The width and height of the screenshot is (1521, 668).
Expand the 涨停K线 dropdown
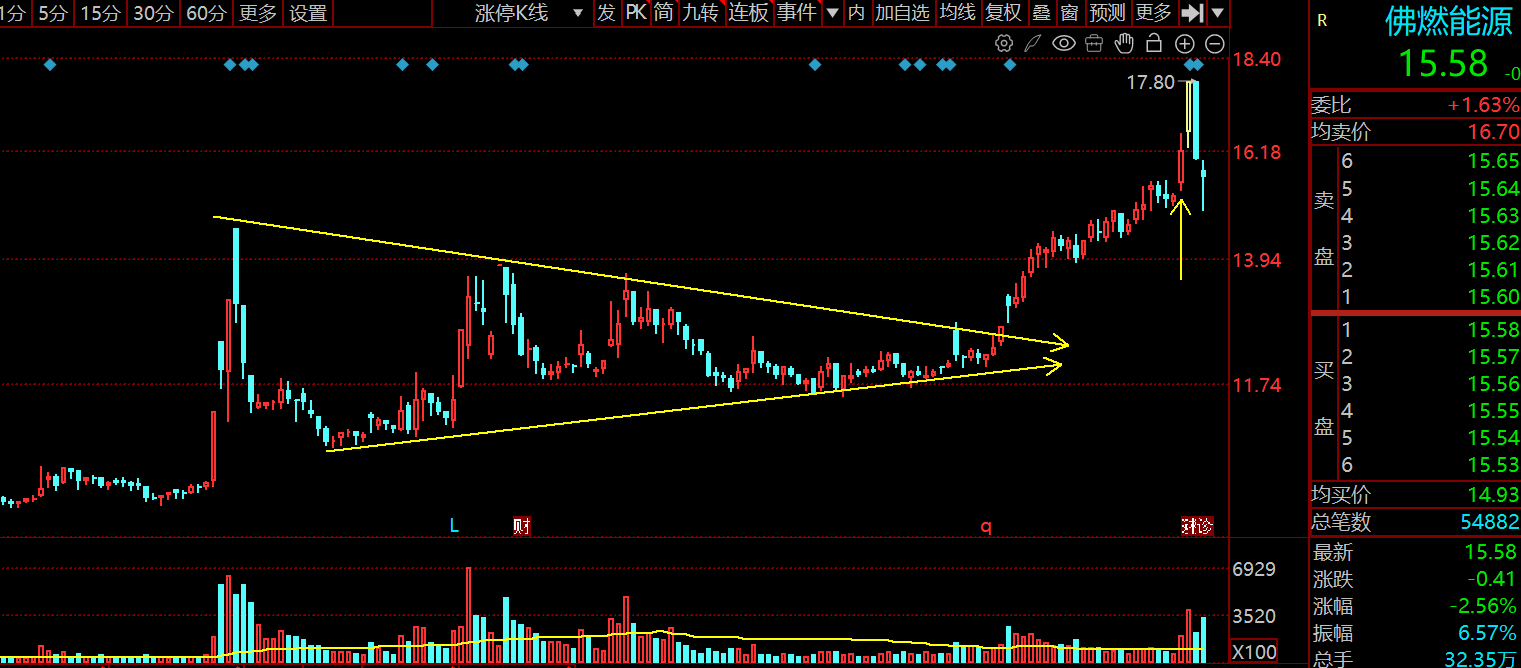tap(577, 13)
